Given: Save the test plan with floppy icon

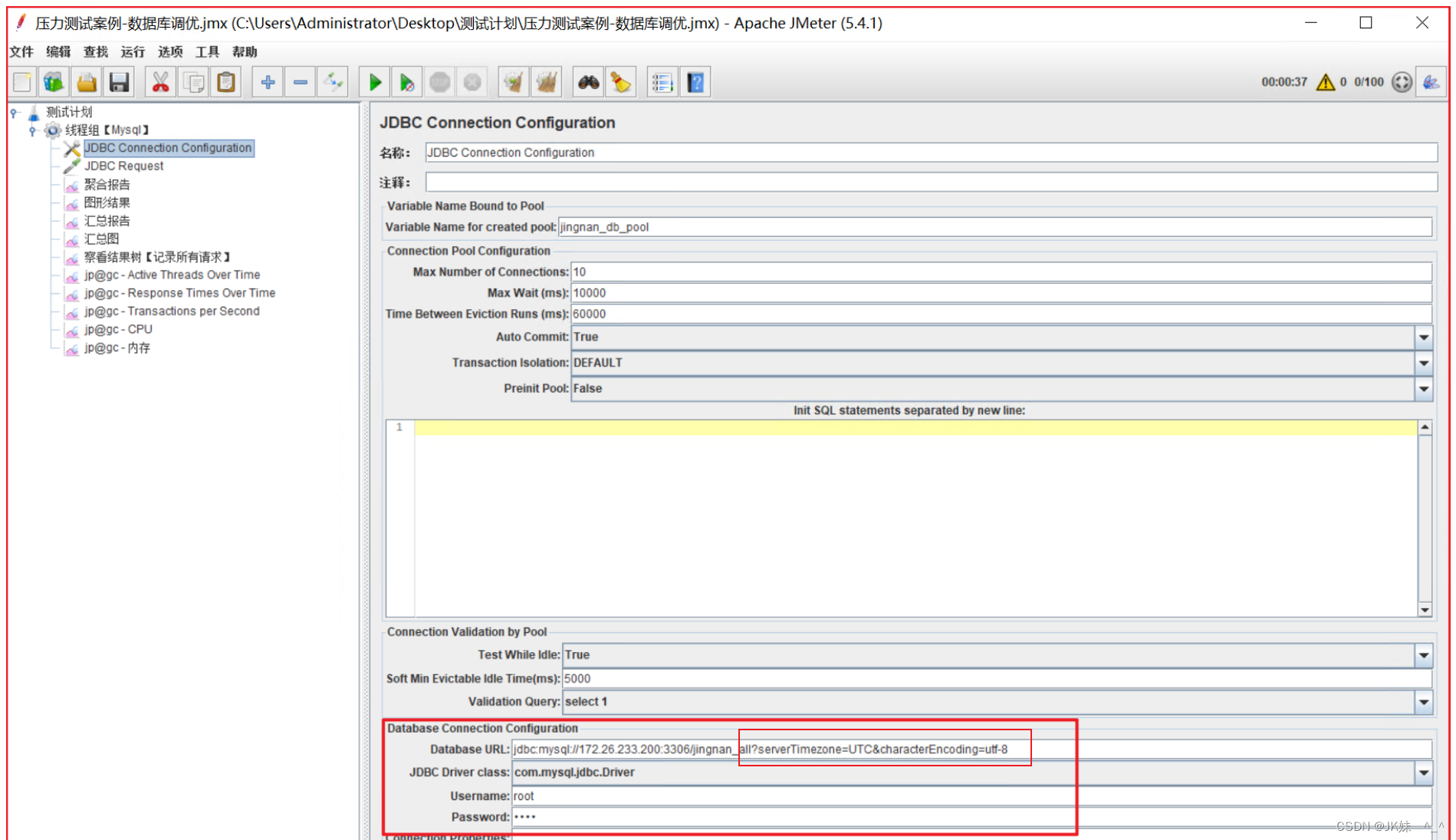Looking at the screenshot, I should [119, 82].
